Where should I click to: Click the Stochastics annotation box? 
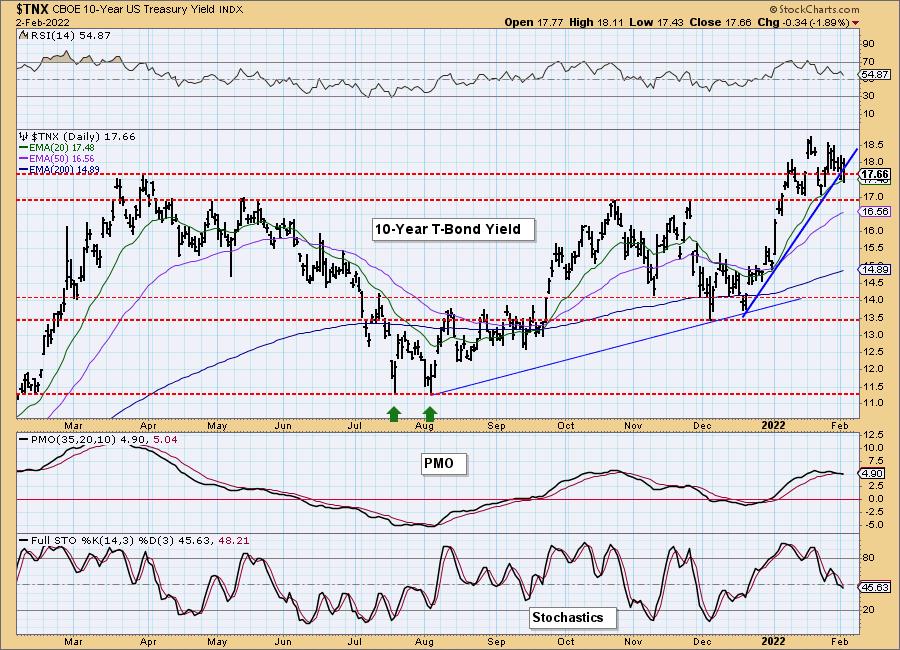573,618
